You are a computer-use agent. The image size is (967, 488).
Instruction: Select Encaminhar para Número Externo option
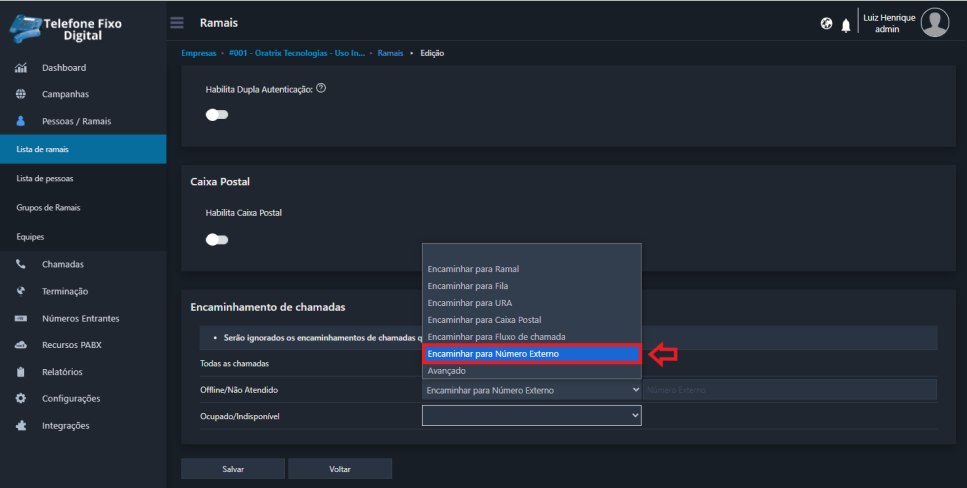click(531, 354)
